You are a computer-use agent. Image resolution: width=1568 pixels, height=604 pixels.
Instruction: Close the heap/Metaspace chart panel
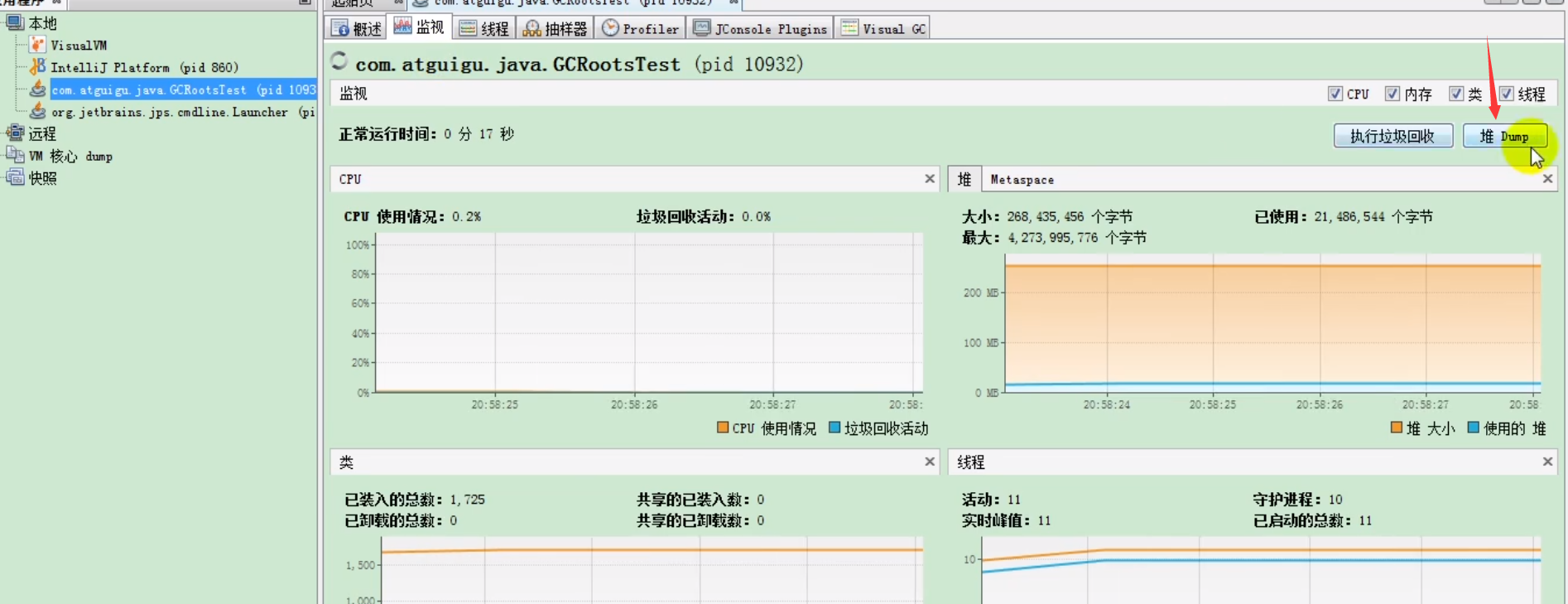tap(1547, 178)
